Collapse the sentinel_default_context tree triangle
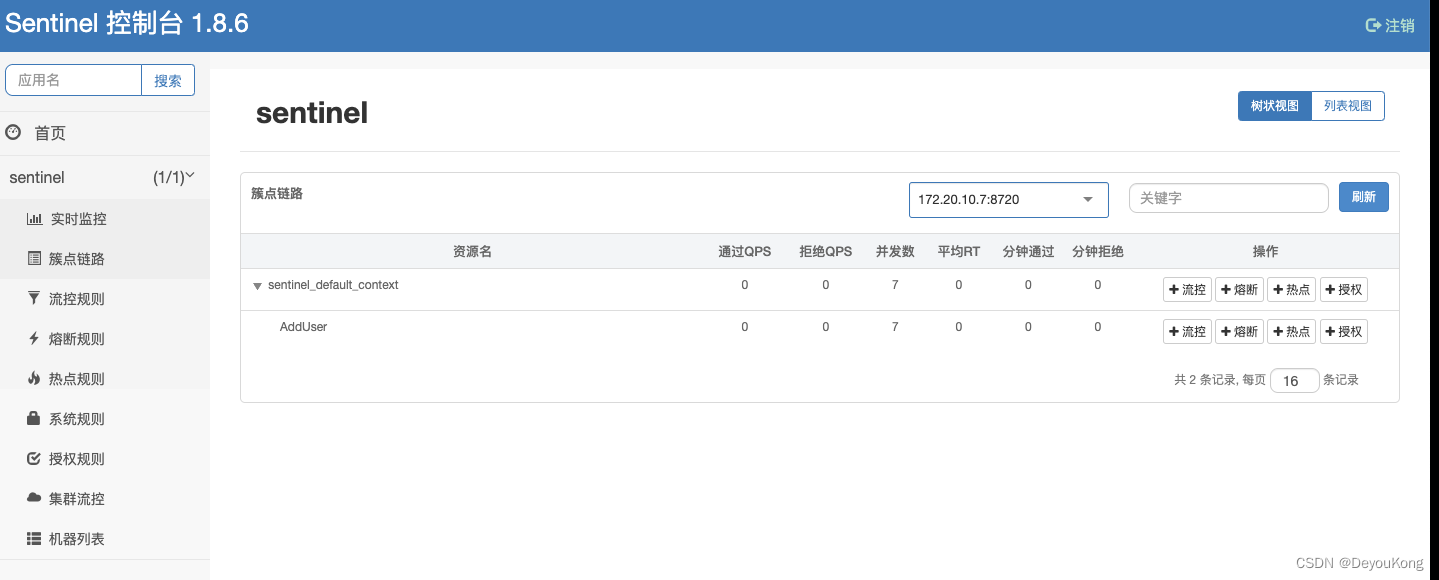Image resolution: width=1439 pixels, height=580 pixels. (x=257, y=286)
